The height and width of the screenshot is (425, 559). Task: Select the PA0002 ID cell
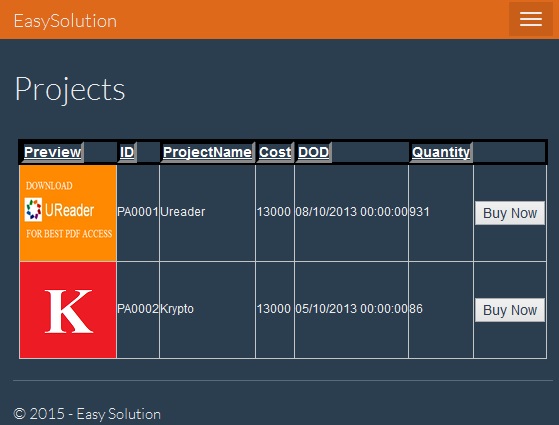tap(138, 310)
